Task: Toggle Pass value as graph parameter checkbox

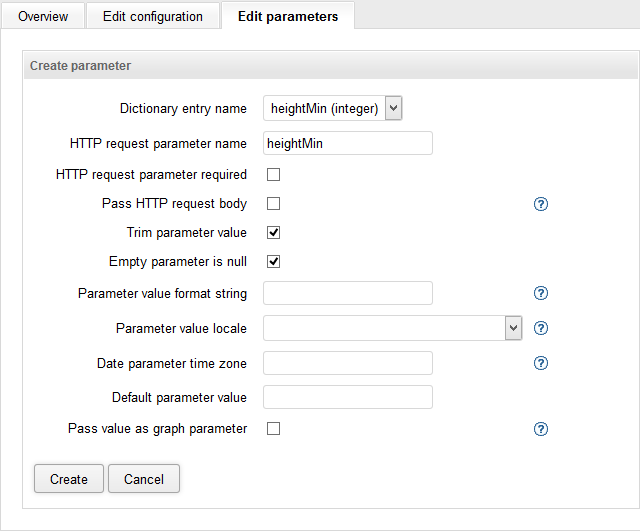Action: point(273,429)
